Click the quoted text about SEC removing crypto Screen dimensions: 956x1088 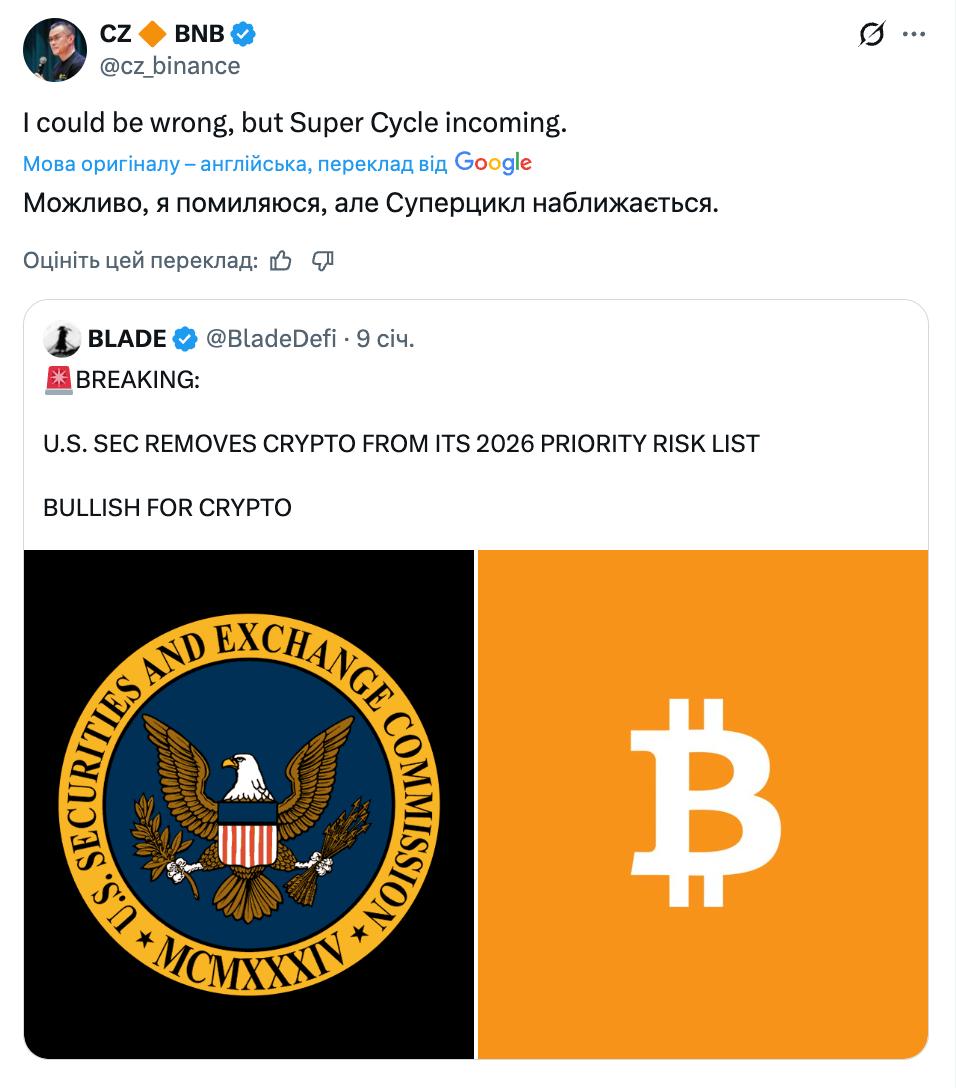pos(401,444)
